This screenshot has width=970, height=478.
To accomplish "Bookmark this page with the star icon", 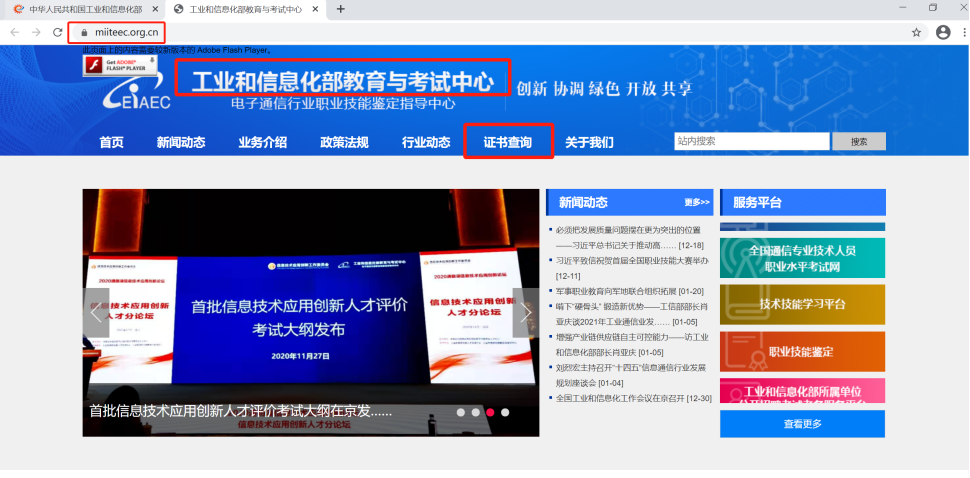I will click(x=916, y=33).
